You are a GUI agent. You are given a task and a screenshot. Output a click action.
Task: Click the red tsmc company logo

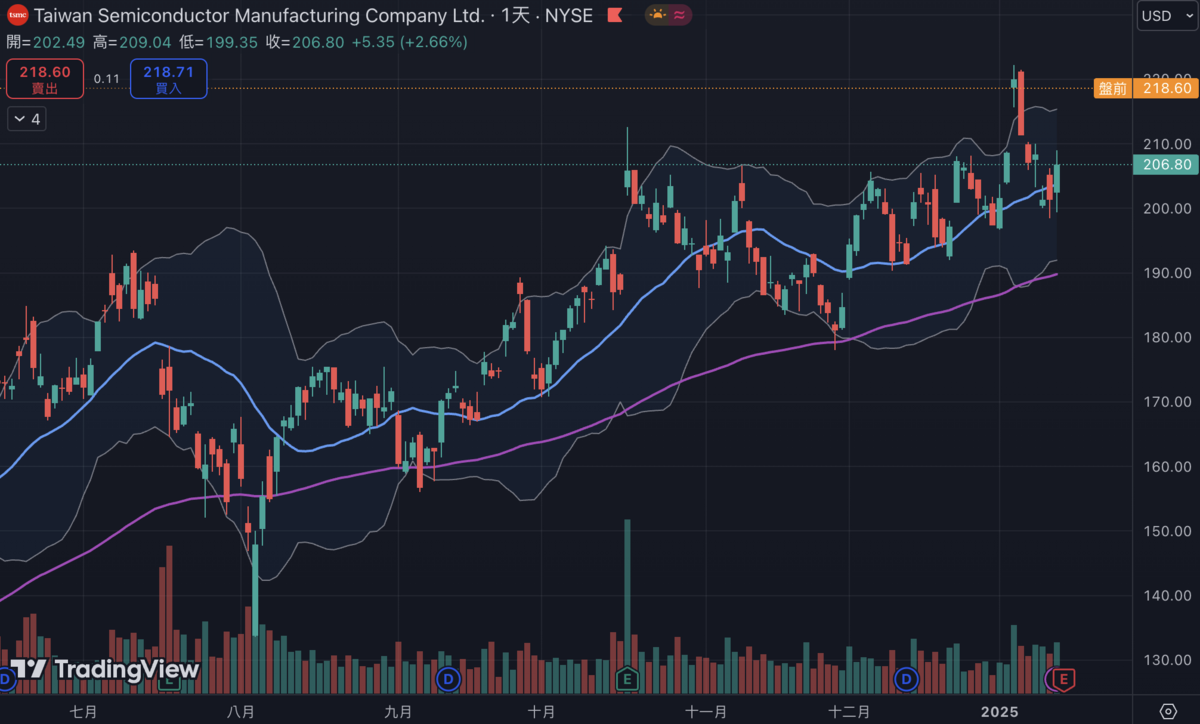[18, 16]
